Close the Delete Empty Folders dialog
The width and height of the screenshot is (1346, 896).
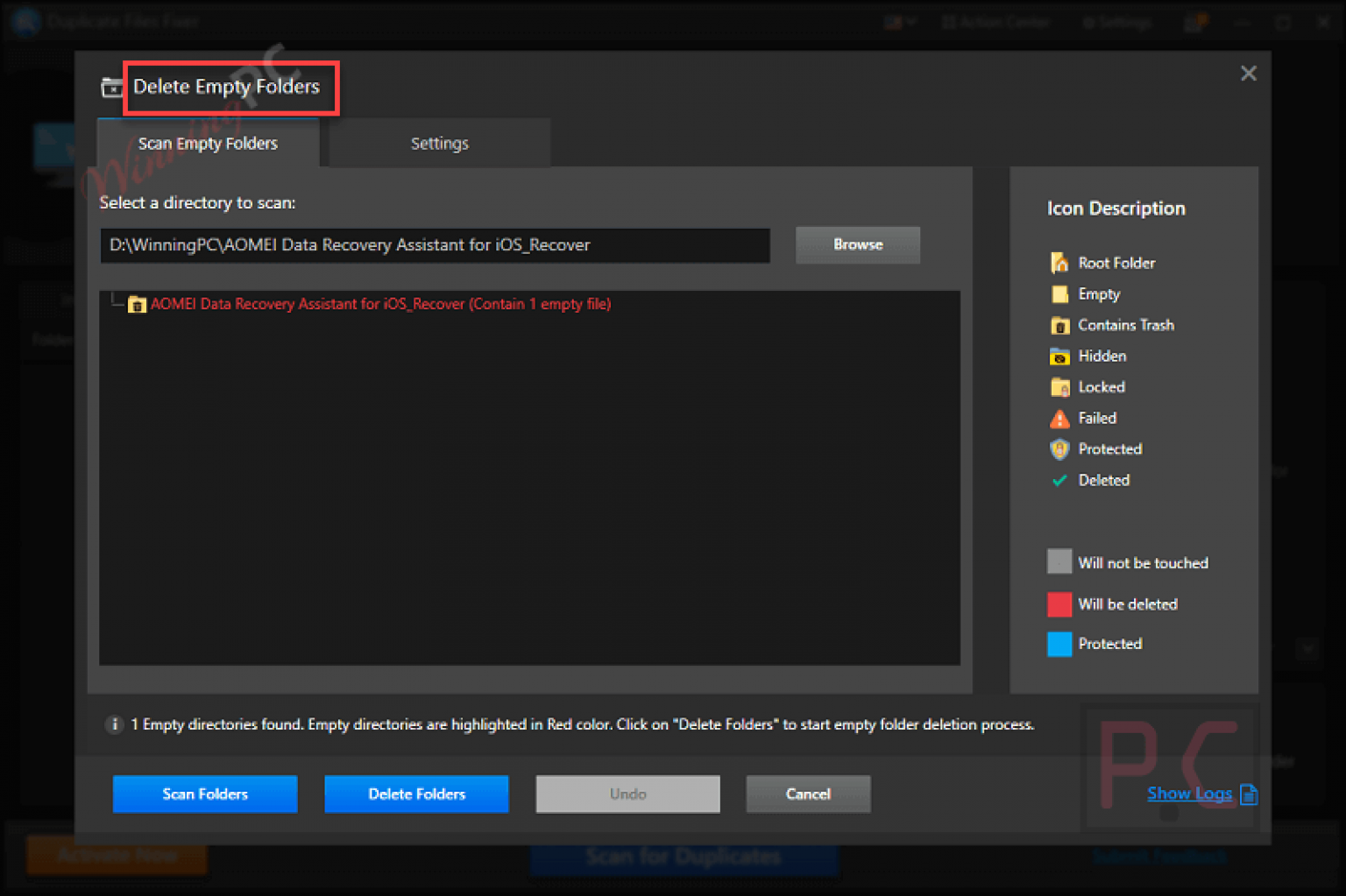click(1249, 74)
